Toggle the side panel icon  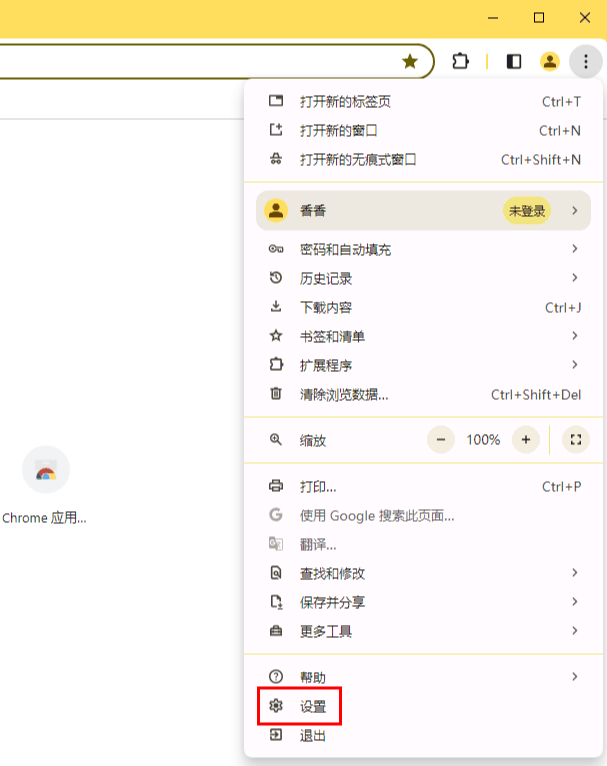pos(514,62)
